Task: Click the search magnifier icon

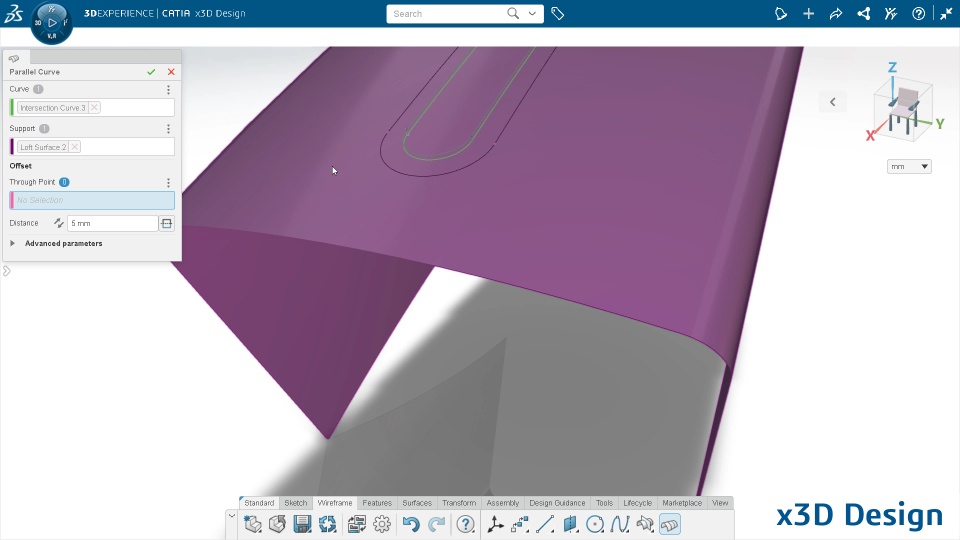Action: point(513,13)
